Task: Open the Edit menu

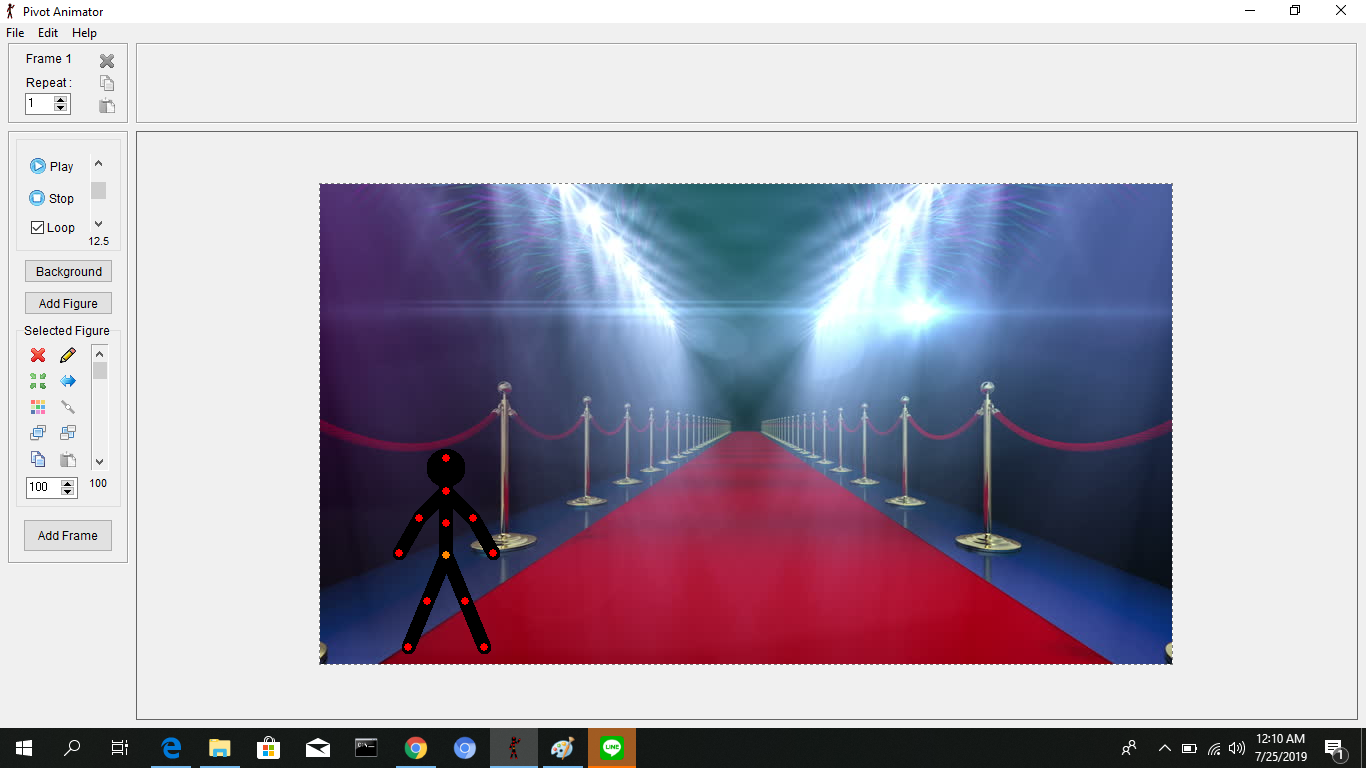Action: click(47, 32)
